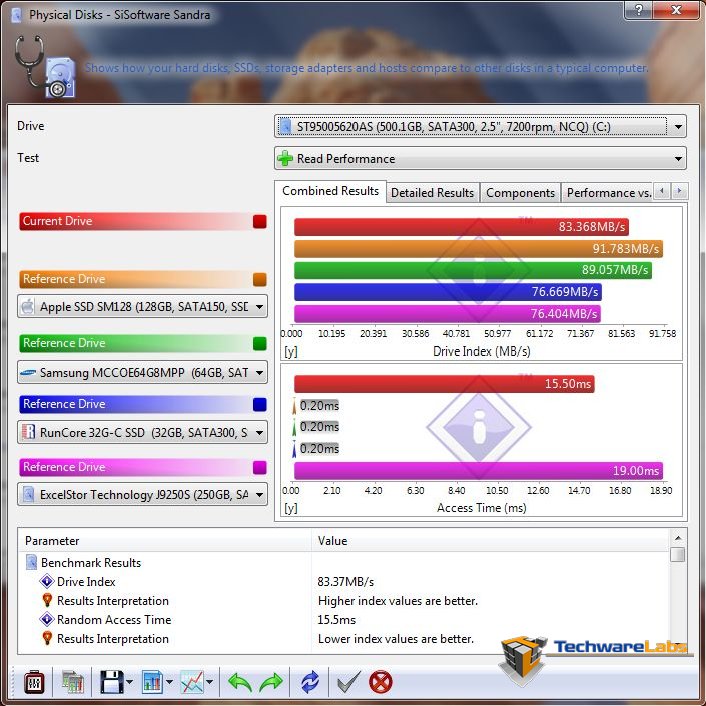Toggle the orange Reference Drive color swatch
Screen dimensions: 706x706
(x=260, y=280)
